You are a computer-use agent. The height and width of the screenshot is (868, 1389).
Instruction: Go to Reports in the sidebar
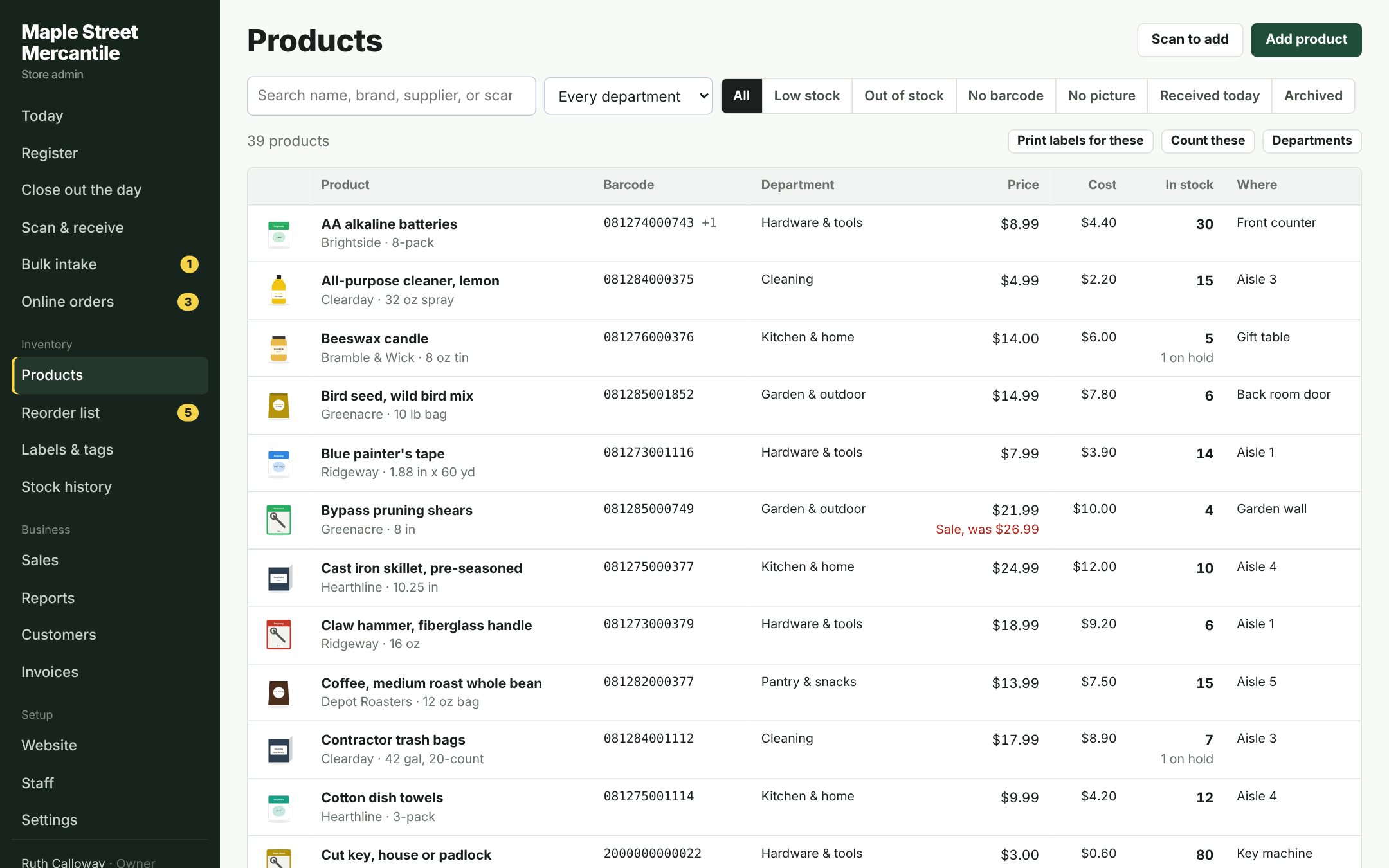tap(109, 598)
